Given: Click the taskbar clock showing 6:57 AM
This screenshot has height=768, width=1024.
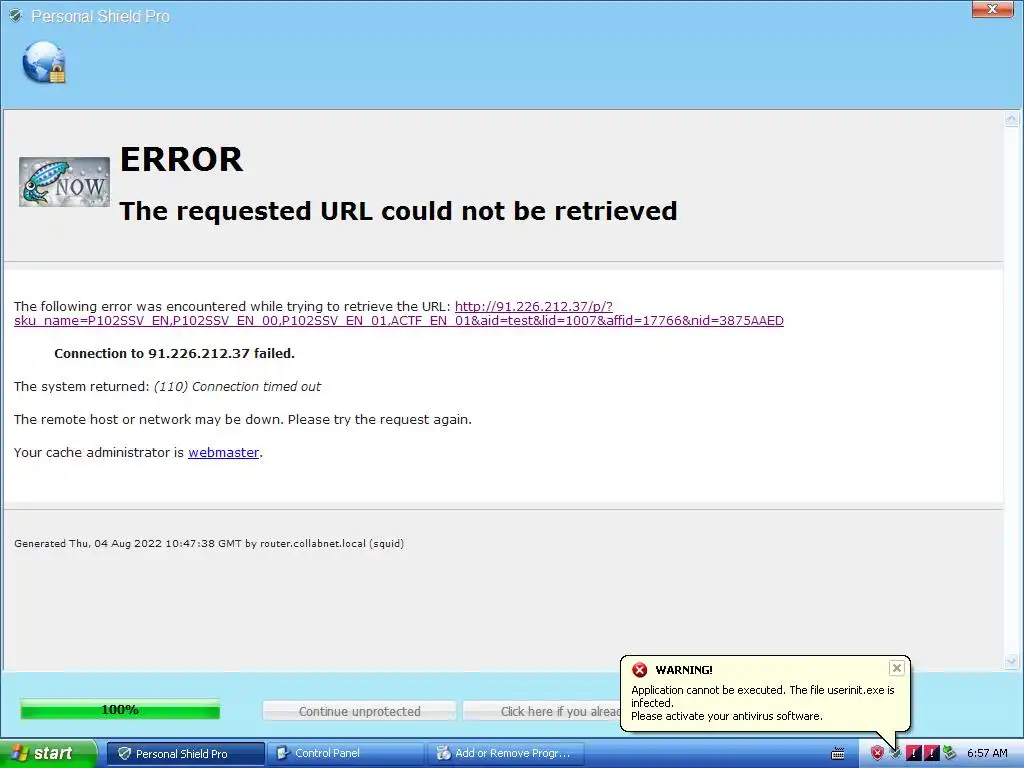Looking at the screenshot, I should click(x=987, y=753).
